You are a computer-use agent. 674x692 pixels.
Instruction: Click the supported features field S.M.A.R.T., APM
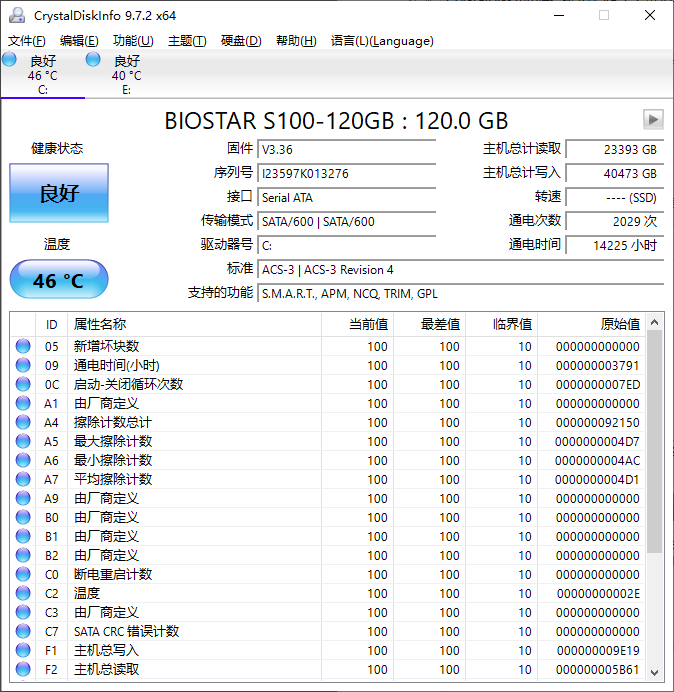tap(461, 293)
